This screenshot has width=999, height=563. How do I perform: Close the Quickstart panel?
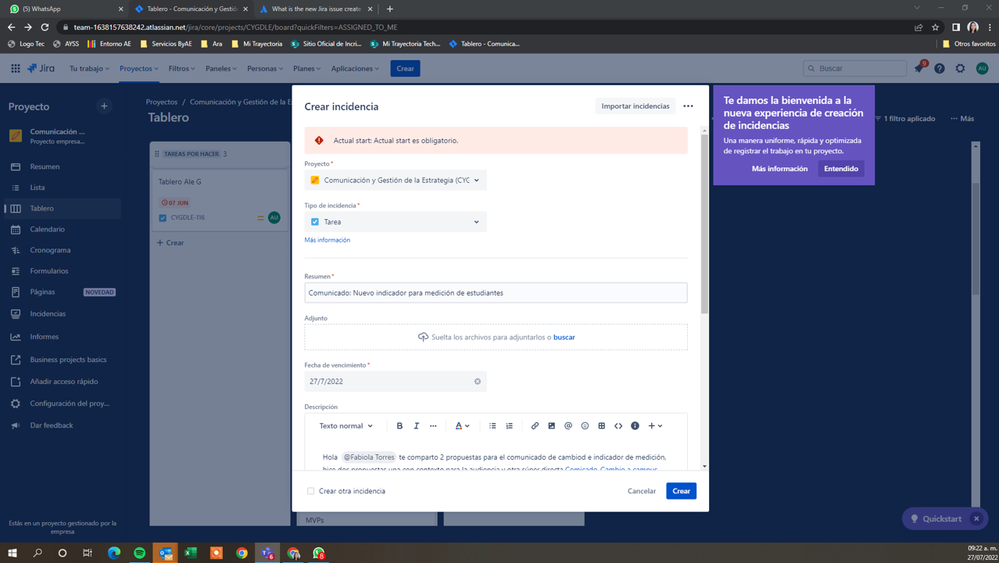(976, 518)
